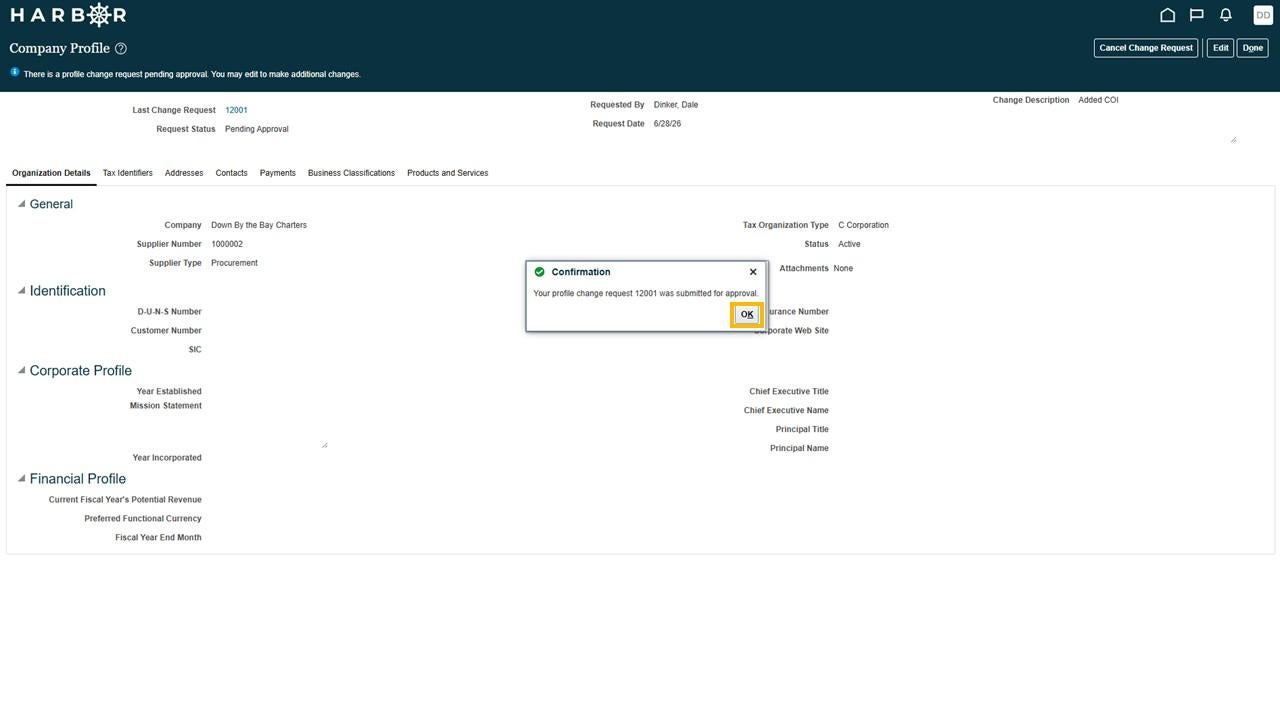
Task: Open change request 12001 link
Action: (236, 110)
